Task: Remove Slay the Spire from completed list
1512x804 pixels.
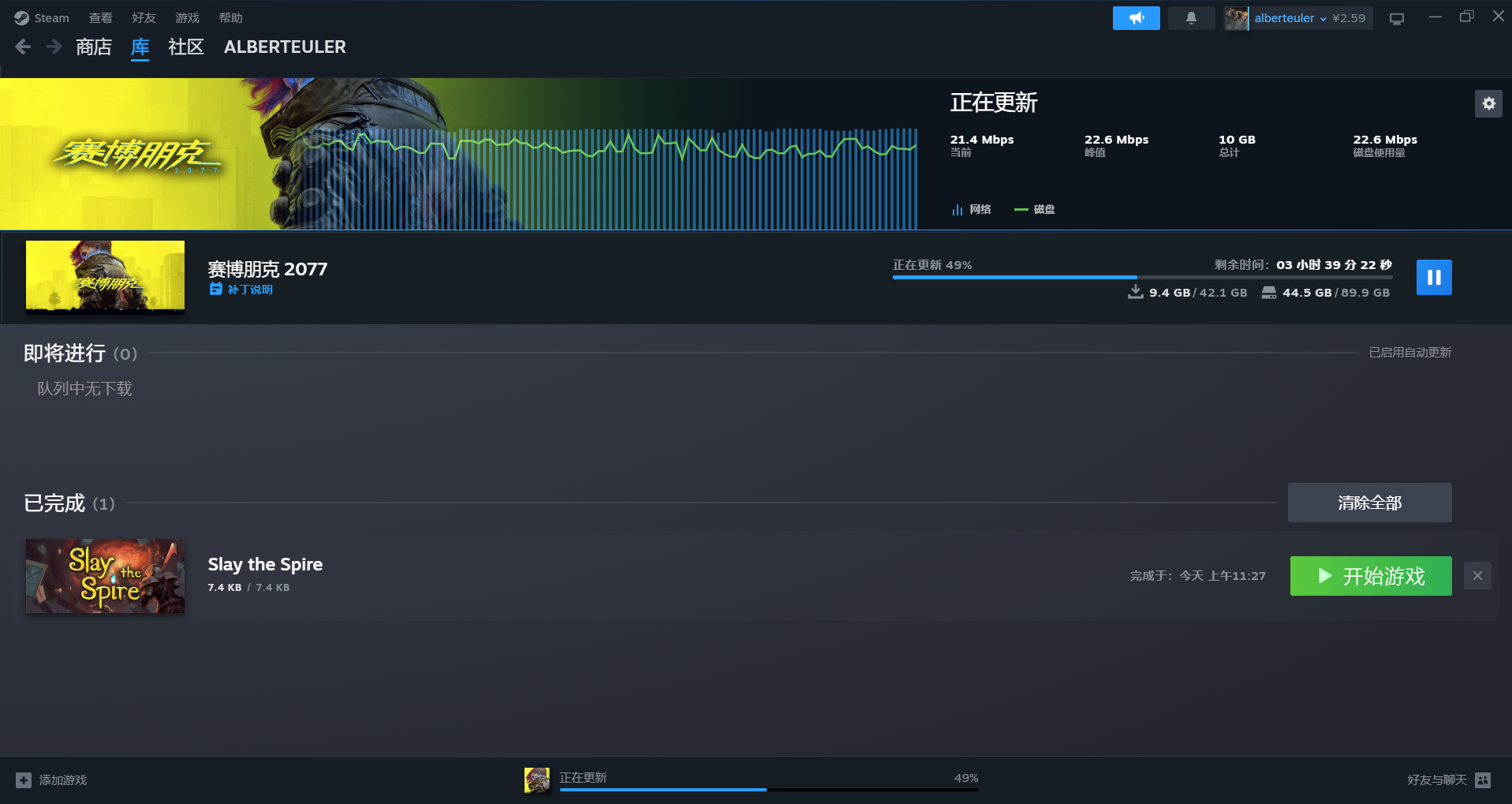Action: 1477,576
